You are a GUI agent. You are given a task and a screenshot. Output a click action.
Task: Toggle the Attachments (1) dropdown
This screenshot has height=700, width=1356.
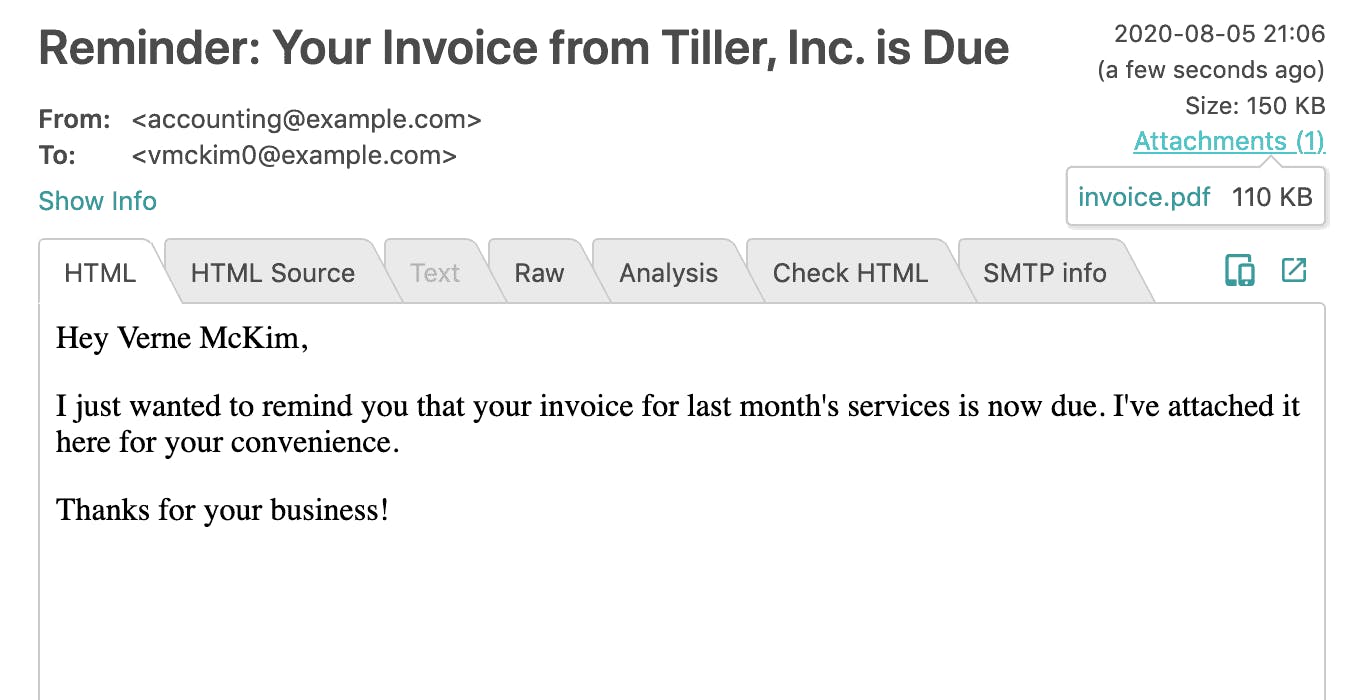[1229, 141]
